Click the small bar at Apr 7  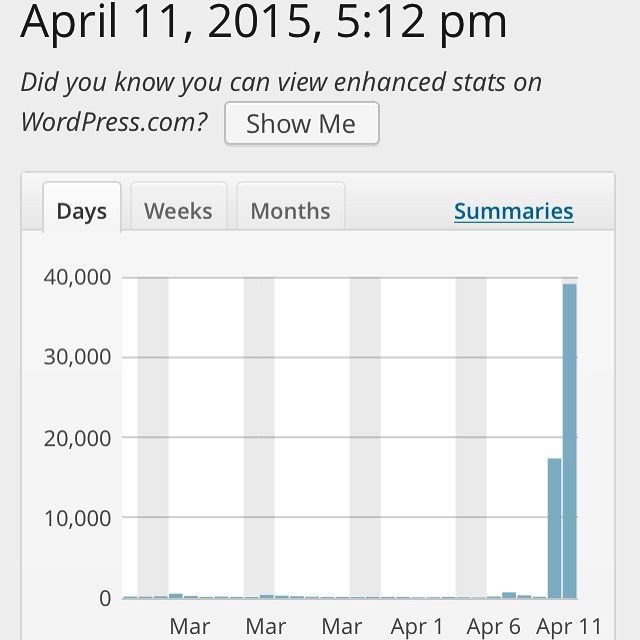pyautogui.click(x=509, y=595)
